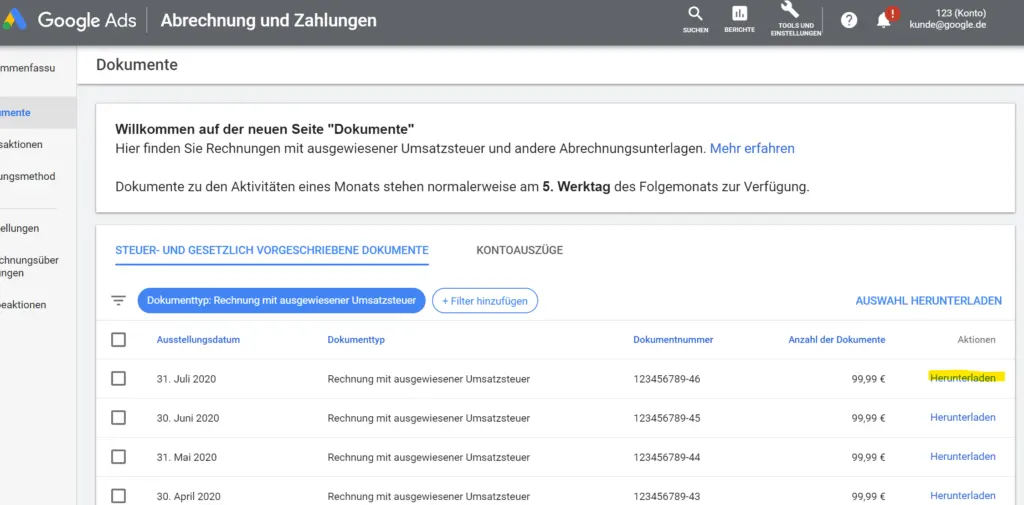
Task: Sort by Ausstellungsdatum column header
Action: [198, 340]
